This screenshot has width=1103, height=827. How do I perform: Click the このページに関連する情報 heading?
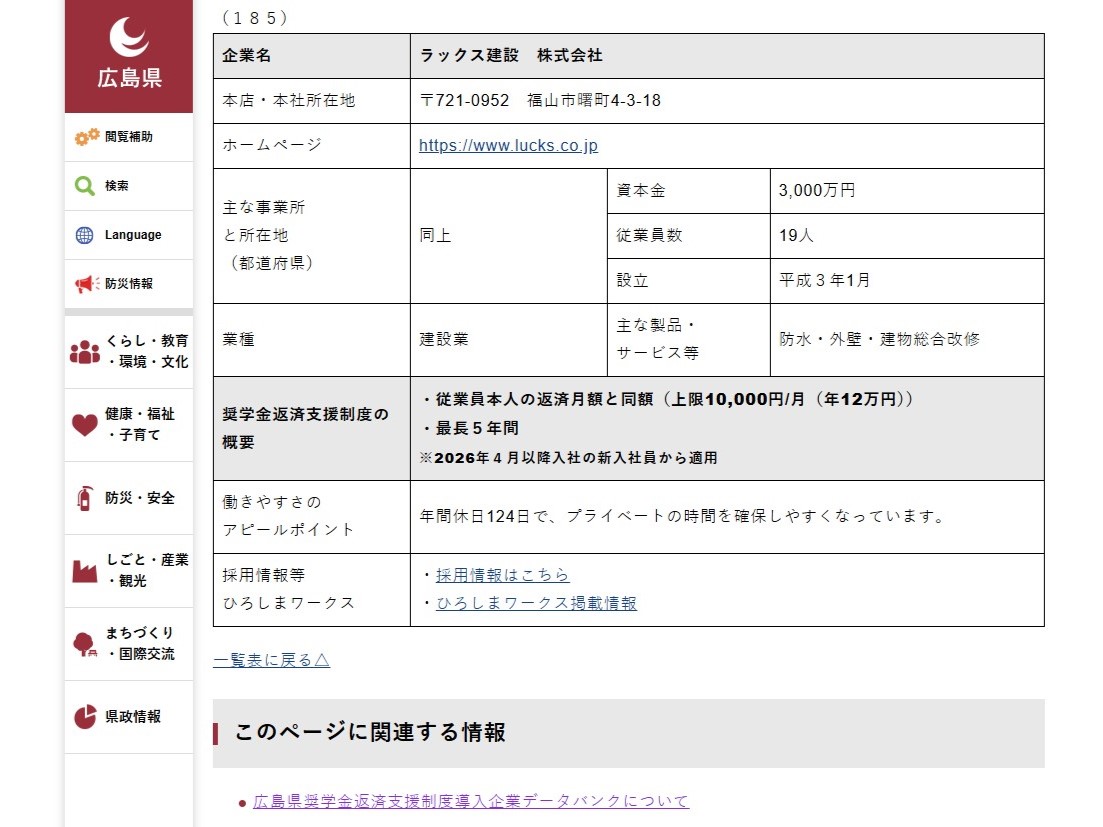click(370, 732)
